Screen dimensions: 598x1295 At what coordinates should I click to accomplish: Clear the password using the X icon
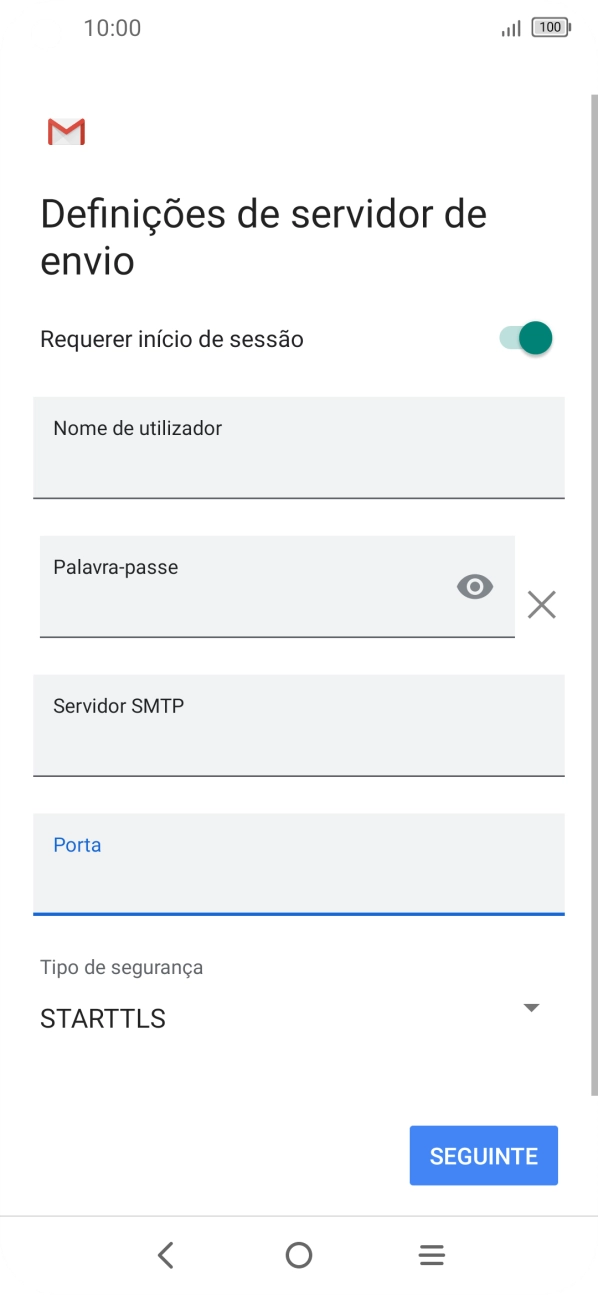click(542, 604)
